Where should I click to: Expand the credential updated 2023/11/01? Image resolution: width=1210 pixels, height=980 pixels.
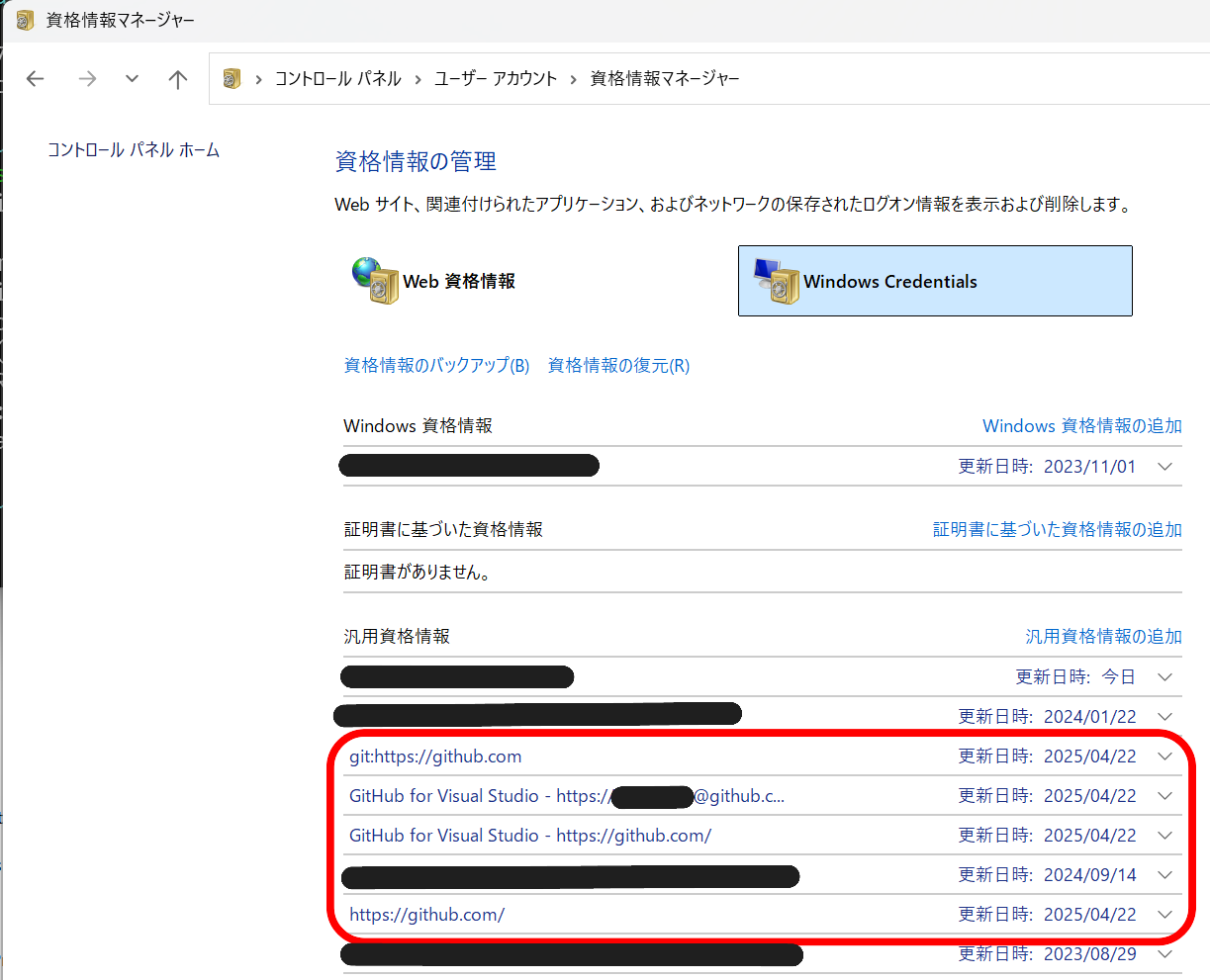click(1164, 467)
